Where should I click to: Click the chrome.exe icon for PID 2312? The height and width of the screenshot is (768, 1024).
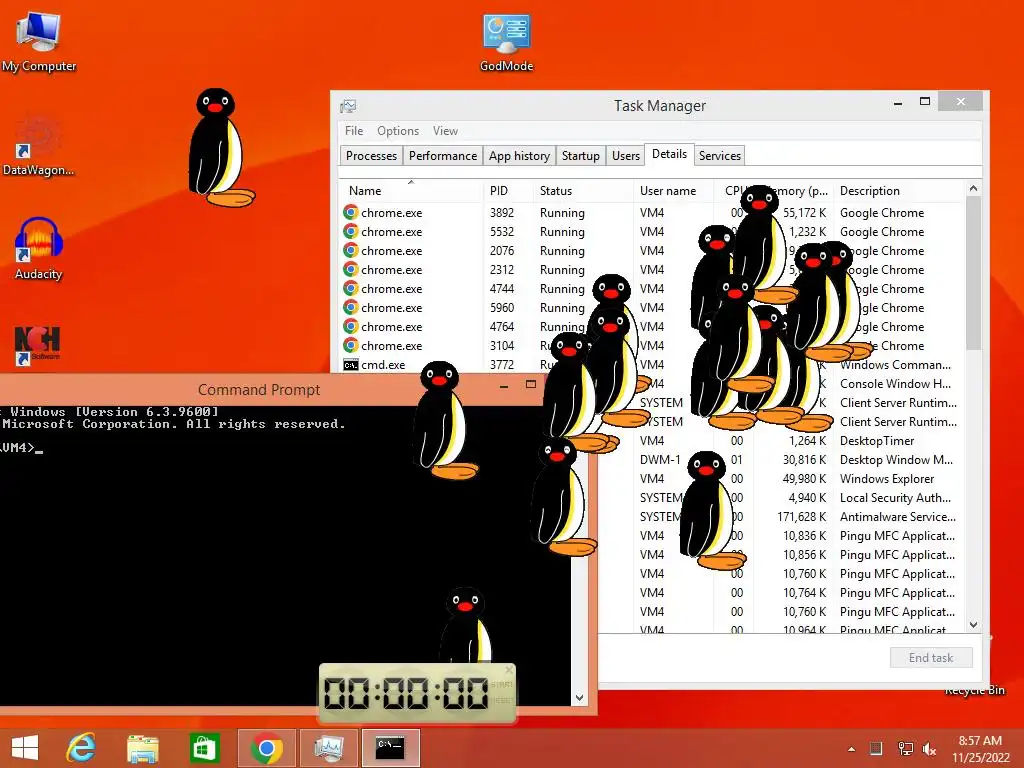[x=351, y=269]
